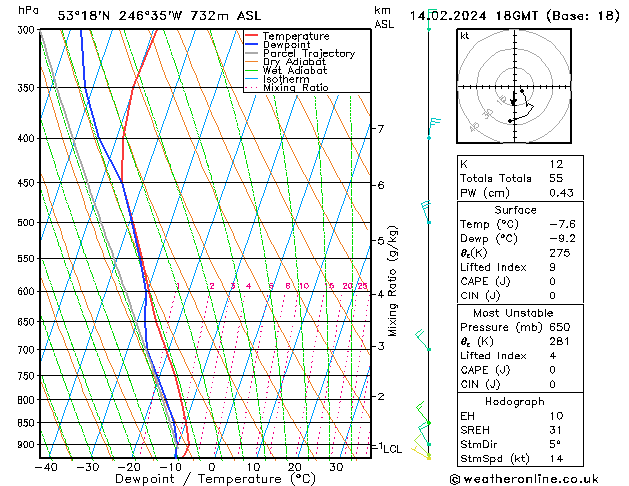The width and height of the screenshot is (629, 486).
Task: Click the 850 hPa pressure label
Action: click(28, 423)
